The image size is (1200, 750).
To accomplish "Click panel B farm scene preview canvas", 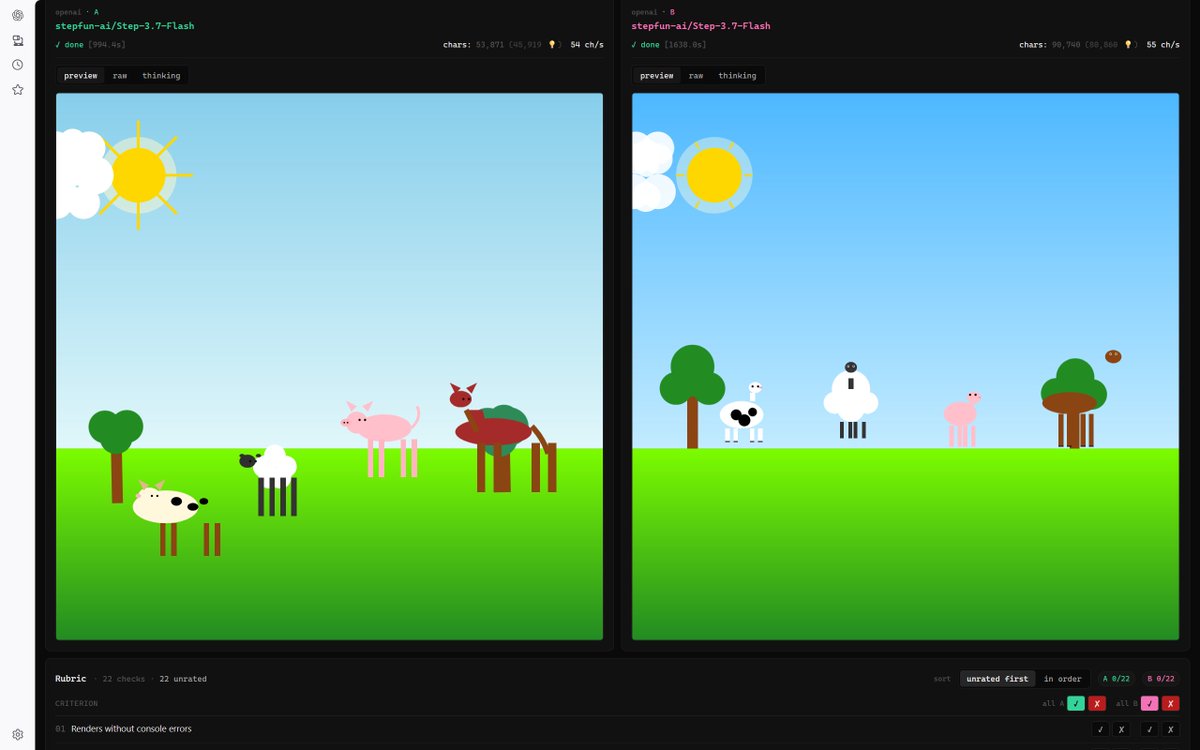I will click(x=905, y=366).
